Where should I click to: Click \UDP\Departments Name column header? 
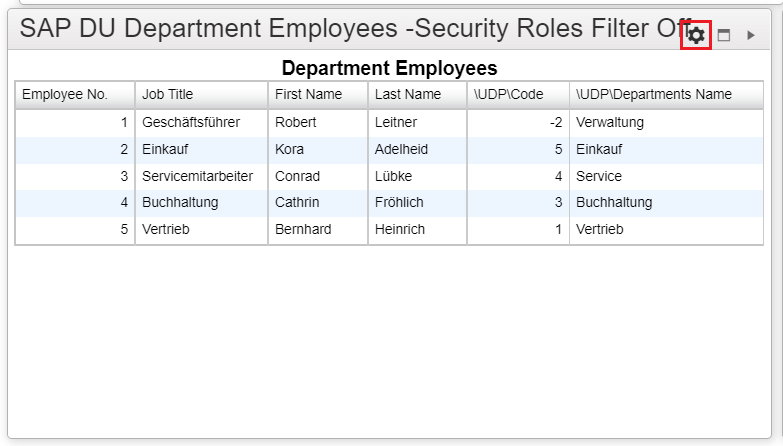click(x=666, y=94)
